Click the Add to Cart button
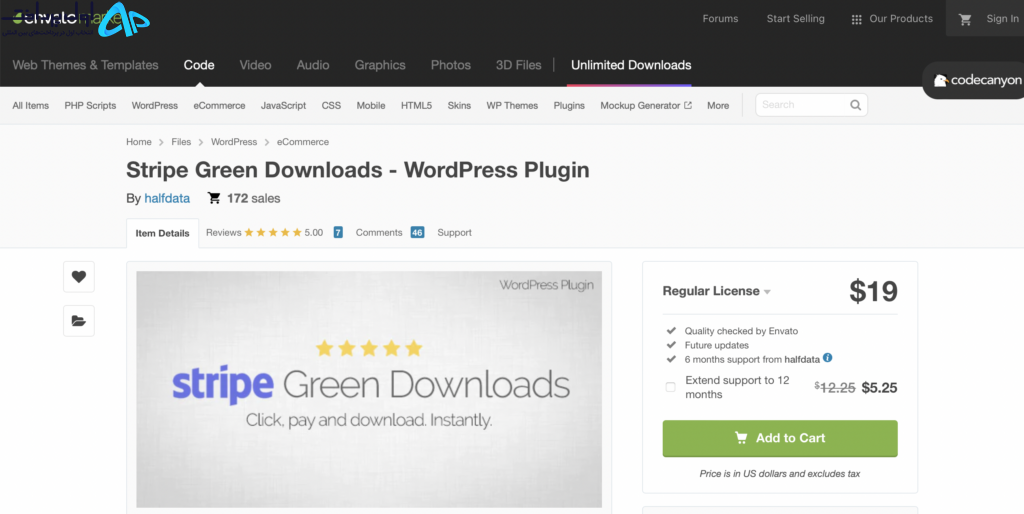Viewport: 1024px width, 514px height. pos(780,438)
